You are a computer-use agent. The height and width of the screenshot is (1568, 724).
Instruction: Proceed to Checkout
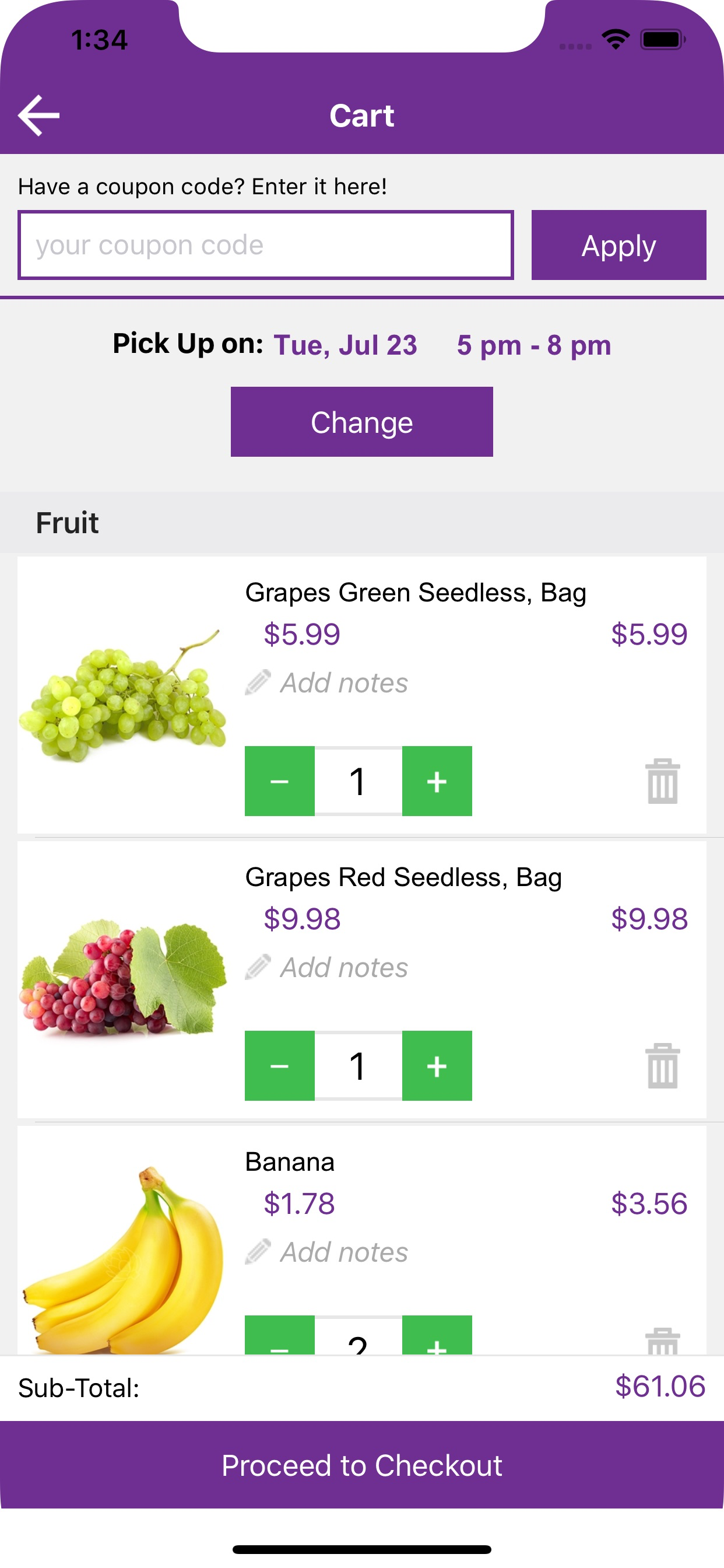pos(362,1465)
